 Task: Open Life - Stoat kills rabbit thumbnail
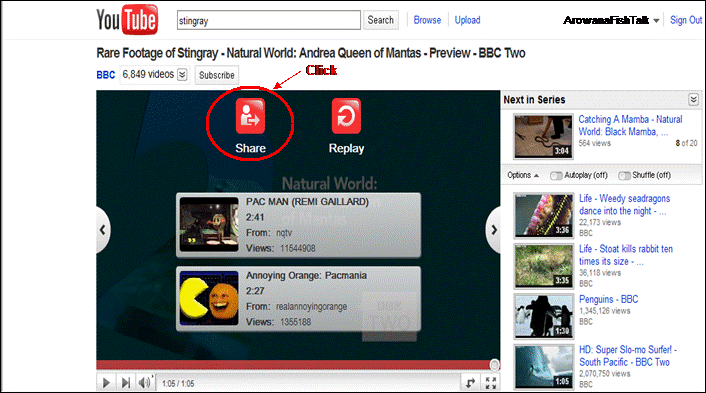543,266
